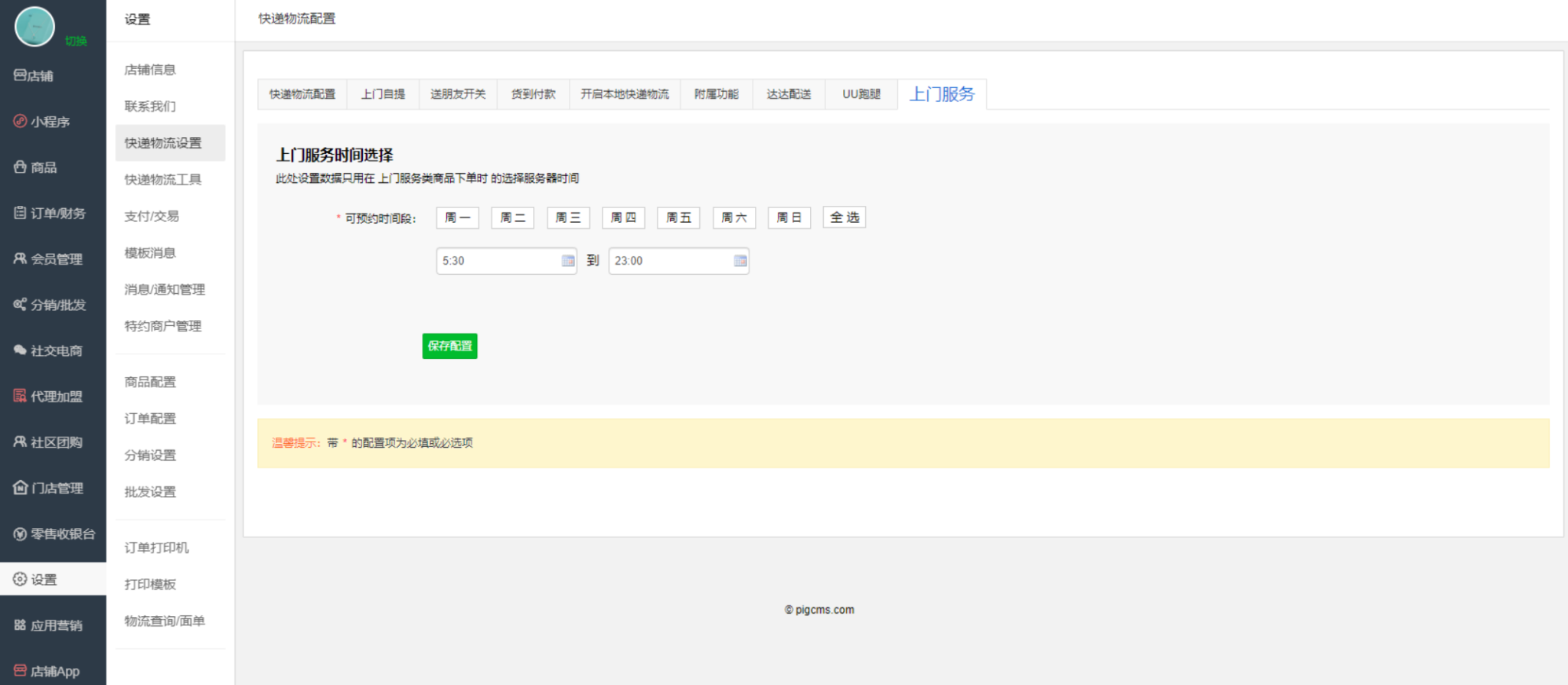Click the 23:00 end time field

tap(679, 261)
